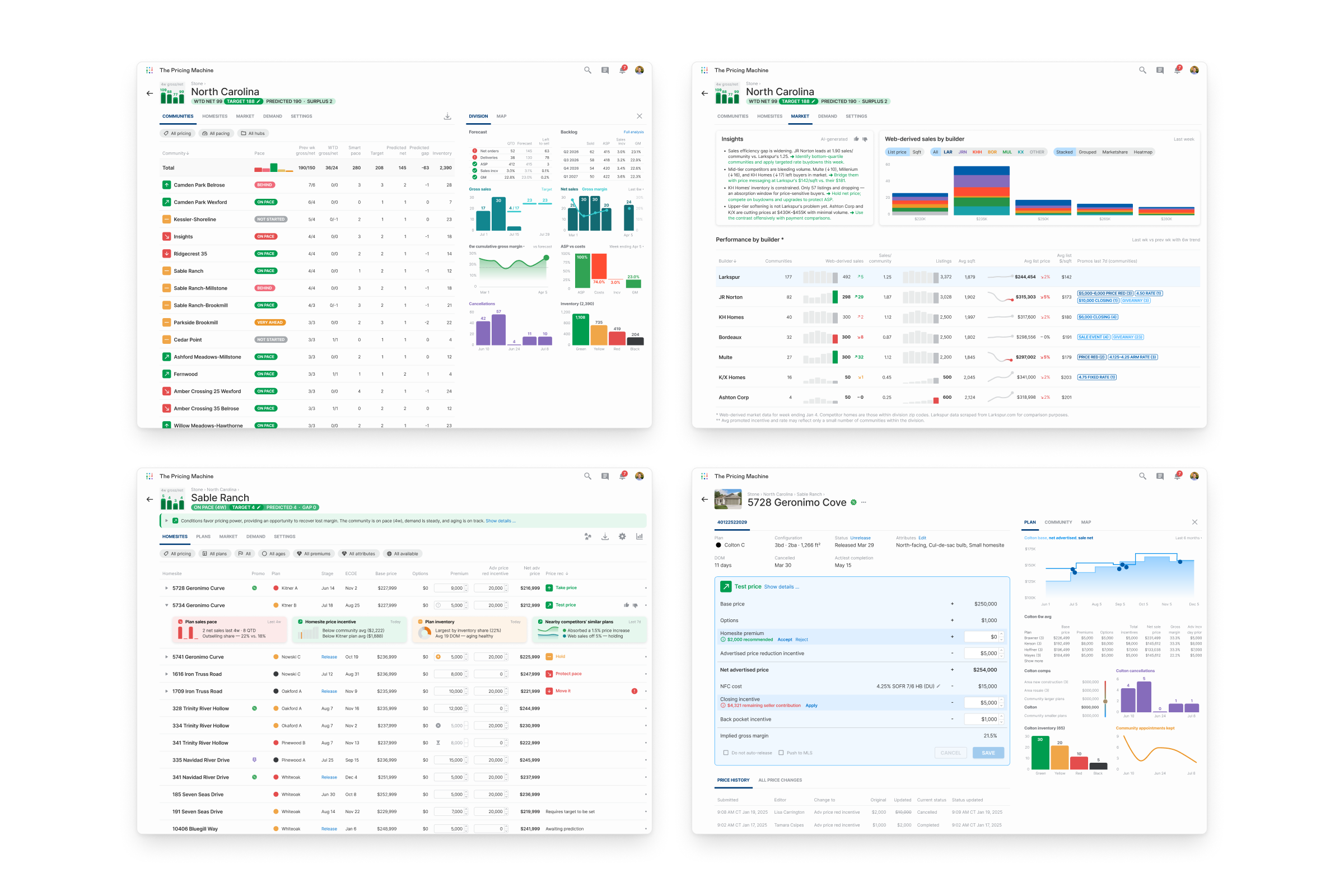
Task: Open notifications bell in the Market window
Action: click(x=1177, y=71)
